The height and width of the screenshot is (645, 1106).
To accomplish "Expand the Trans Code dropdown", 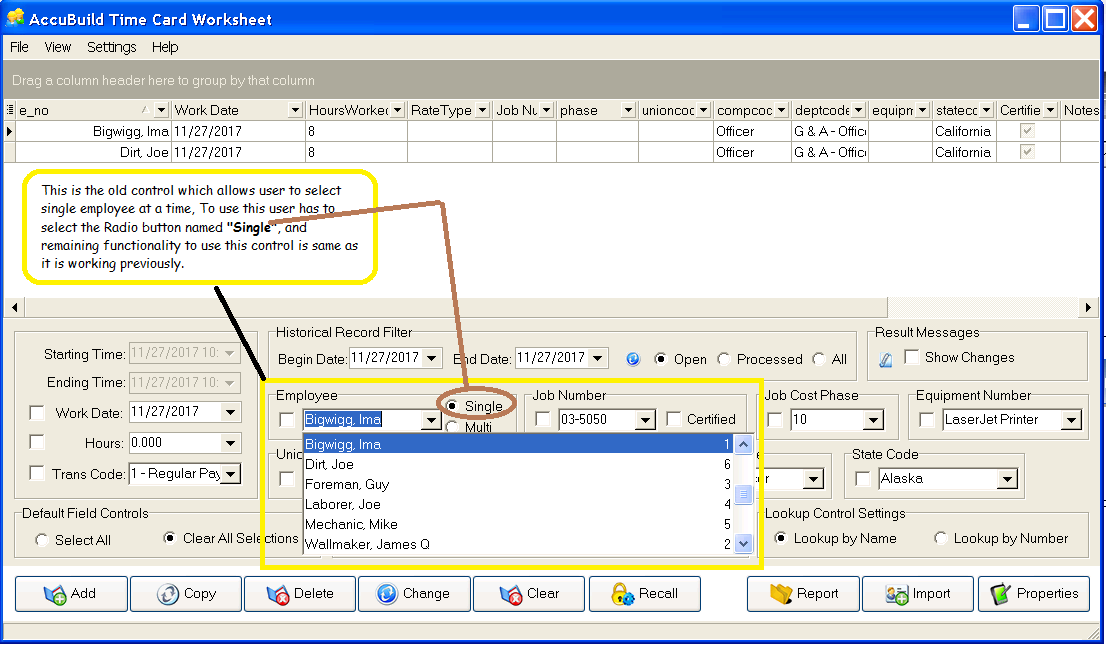I will (x=231, y=474).
